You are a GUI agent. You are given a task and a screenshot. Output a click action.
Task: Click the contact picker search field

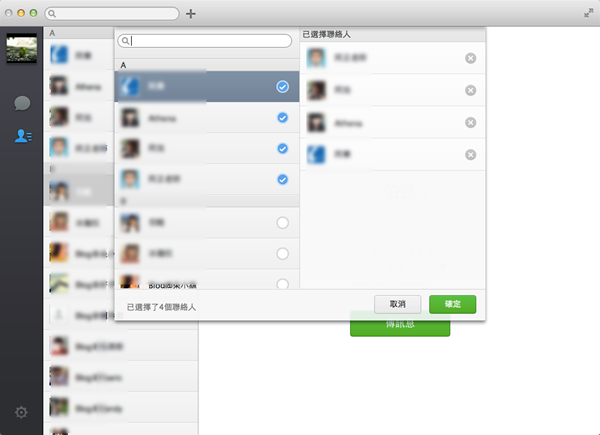(205, 41)
